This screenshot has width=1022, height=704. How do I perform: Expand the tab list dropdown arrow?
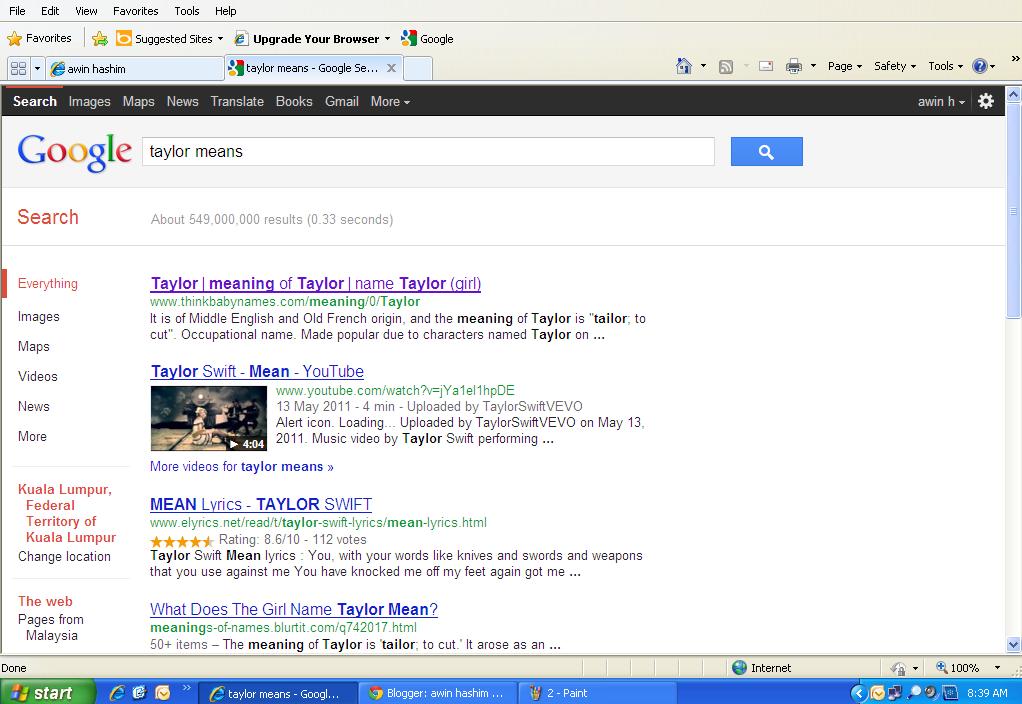(x=37, y=68)
